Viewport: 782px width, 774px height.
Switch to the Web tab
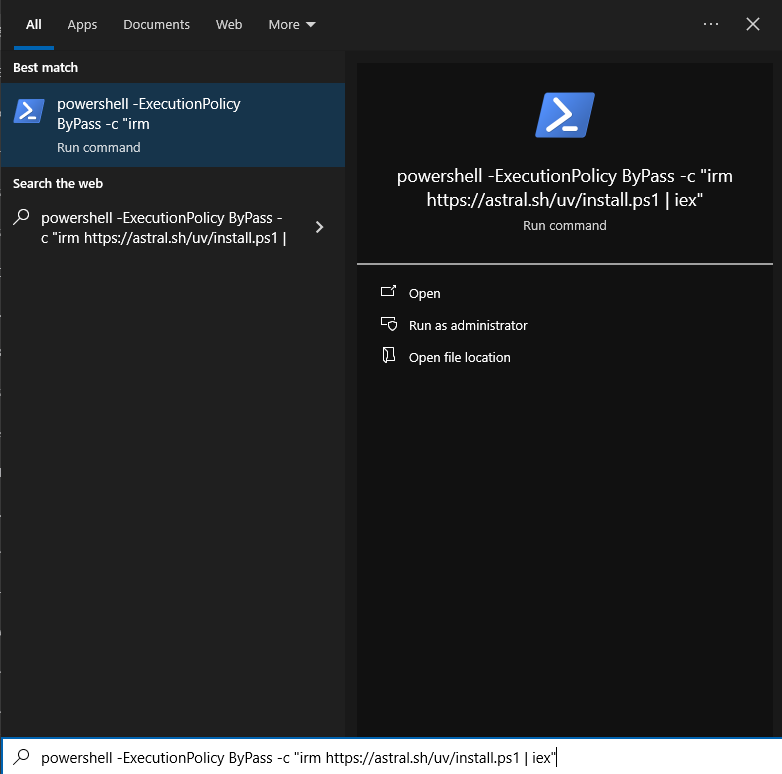pos(229,24)
